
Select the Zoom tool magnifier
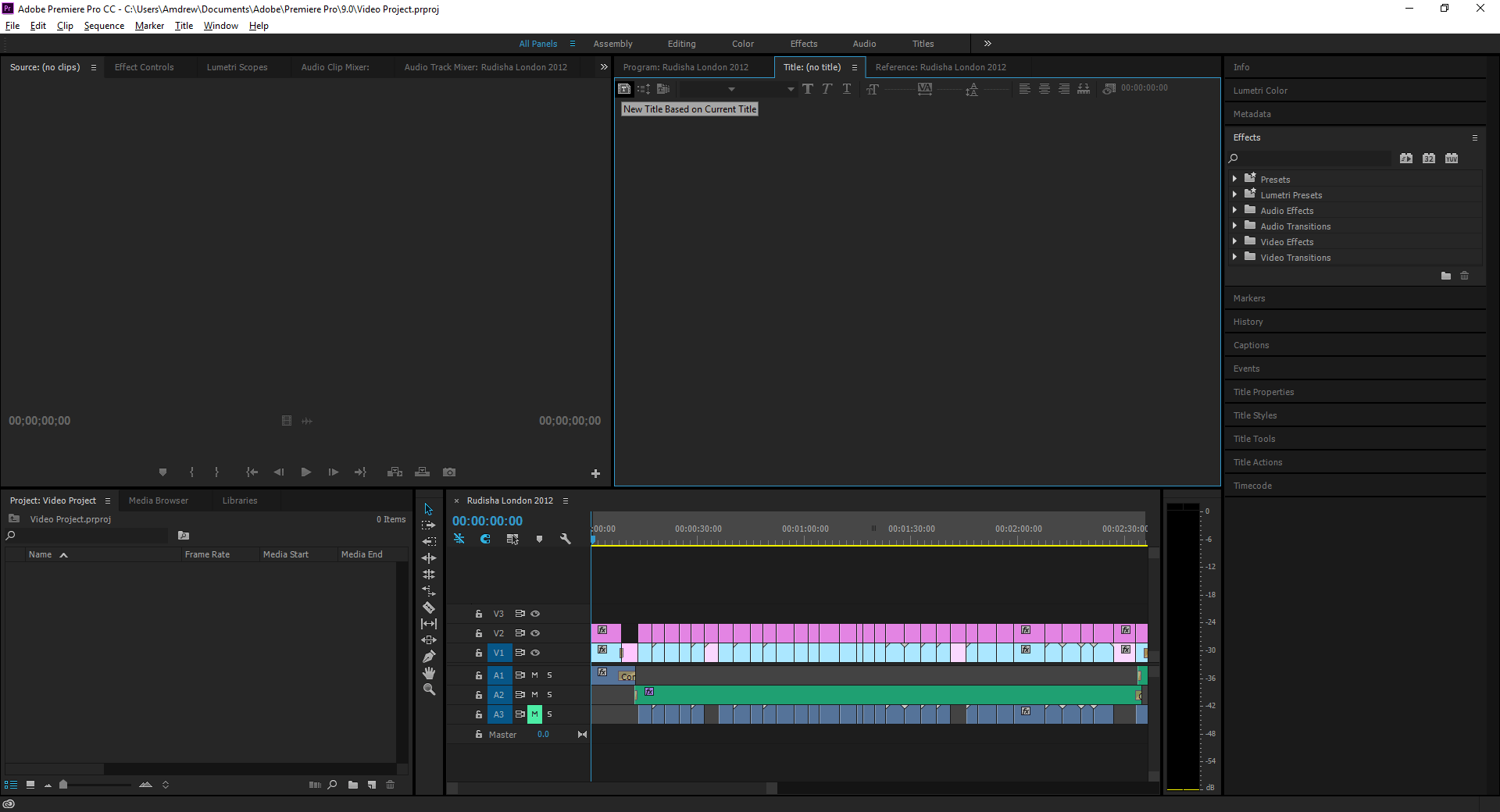pyautogui.click(x=428, y=689)
